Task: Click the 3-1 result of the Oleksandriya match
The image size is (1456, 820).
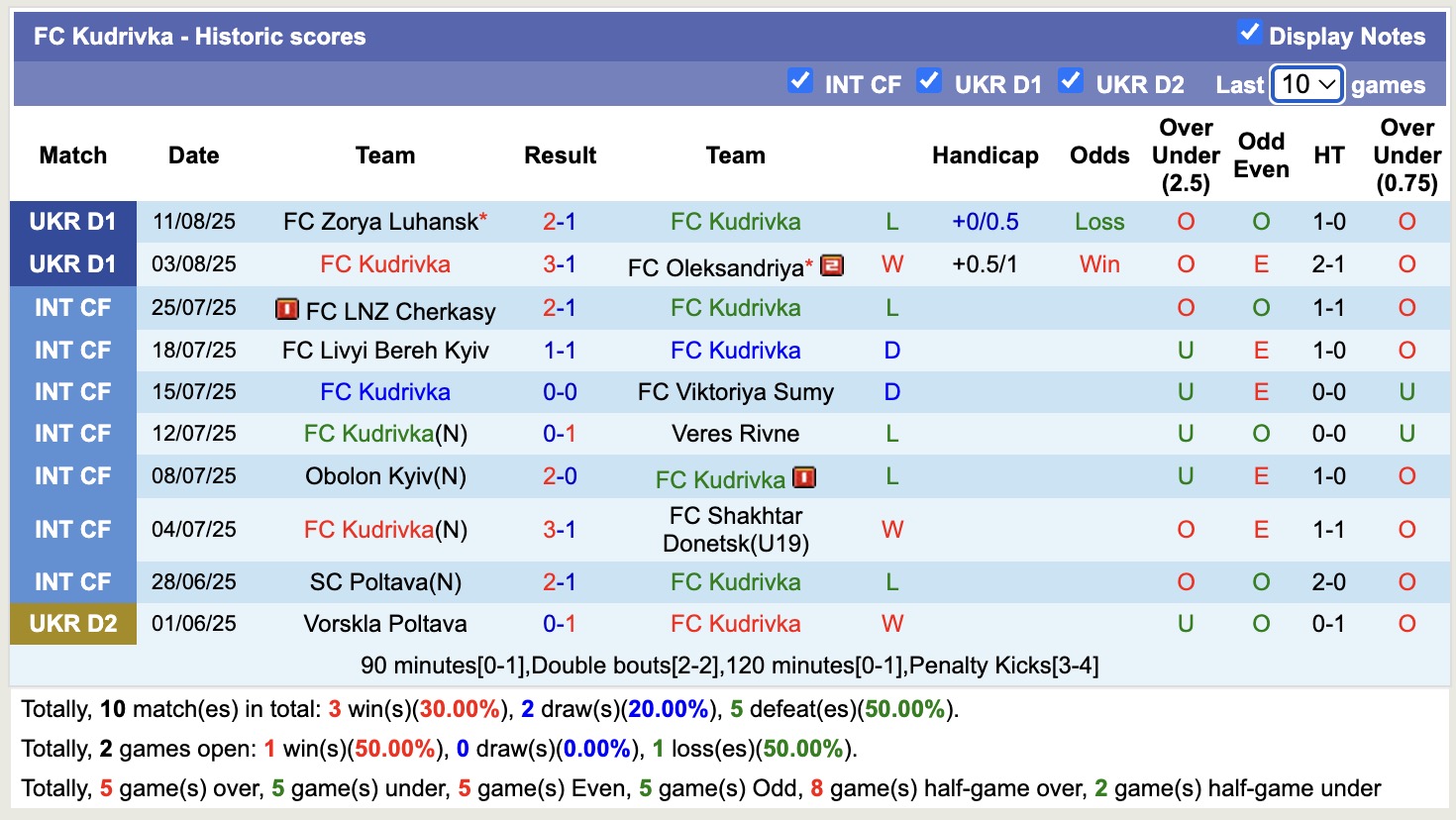Action: (x=560, y=264)
